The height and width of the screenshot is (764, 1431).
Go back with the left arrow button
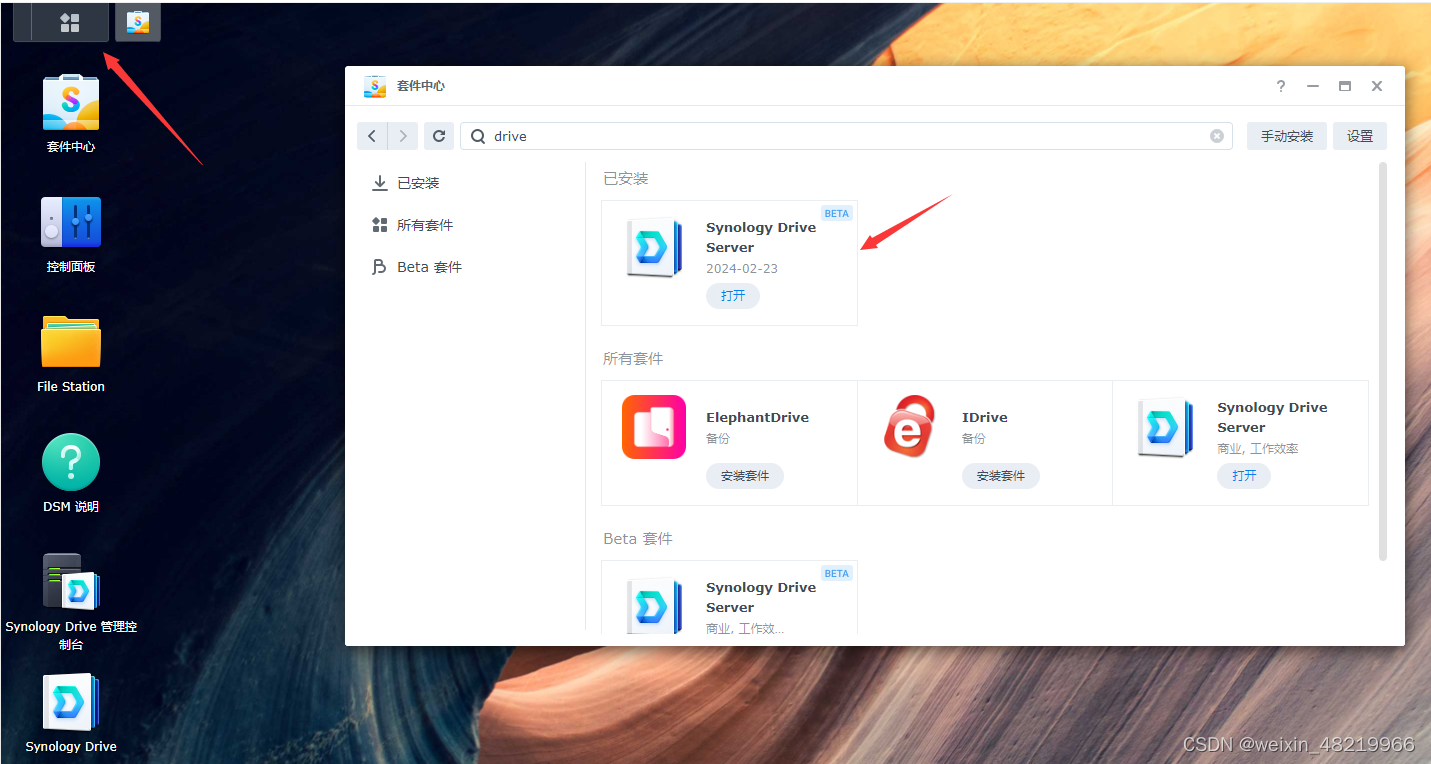(372, 136)
